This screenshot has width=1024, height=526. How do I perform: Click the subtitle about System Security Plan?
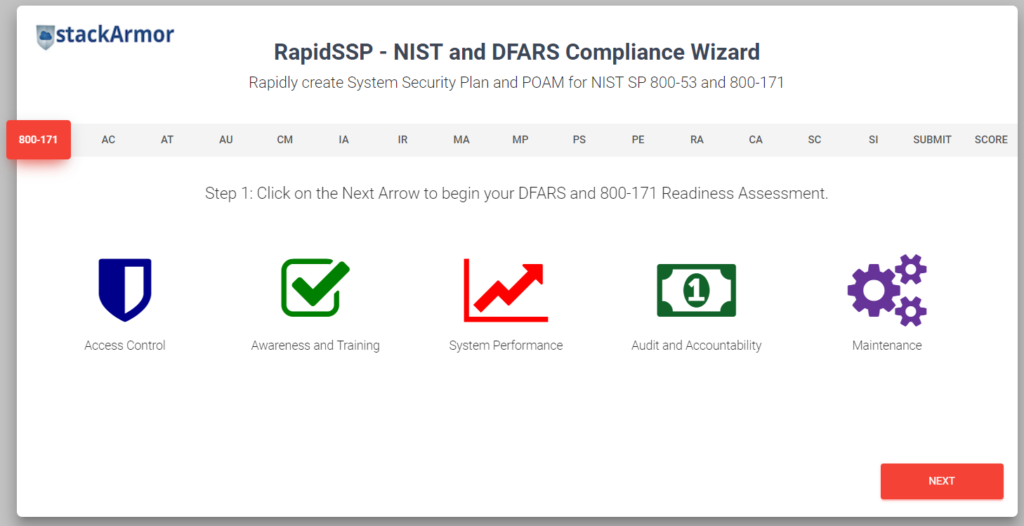point(516,83)
